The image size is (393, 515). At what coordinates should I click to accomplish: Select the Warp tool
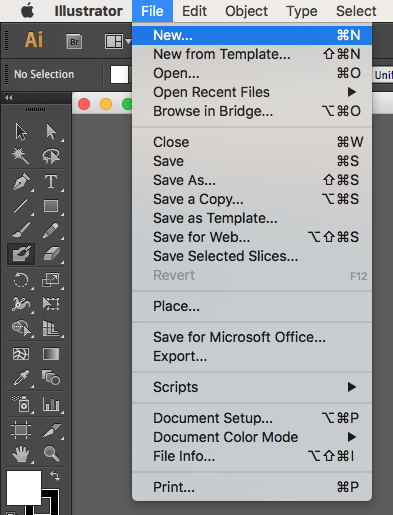21,304
